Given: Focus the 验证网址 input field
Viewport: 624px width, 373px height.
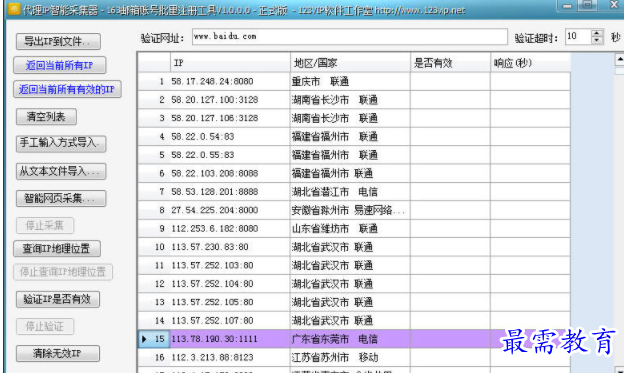Looking at the screenshot, I should [349, 37].
